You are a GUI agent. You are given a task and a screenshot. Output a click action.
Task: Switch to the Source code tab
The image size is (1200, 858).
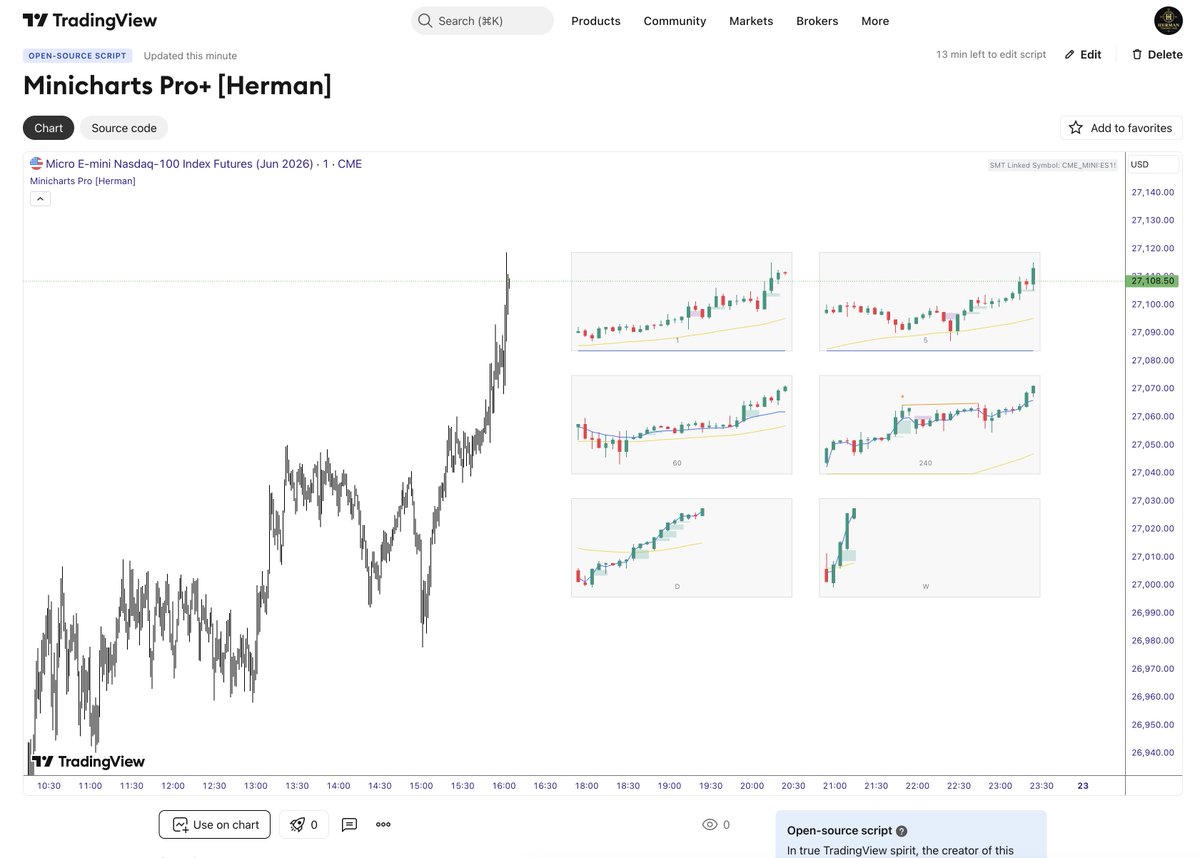(x=124, y=127)
